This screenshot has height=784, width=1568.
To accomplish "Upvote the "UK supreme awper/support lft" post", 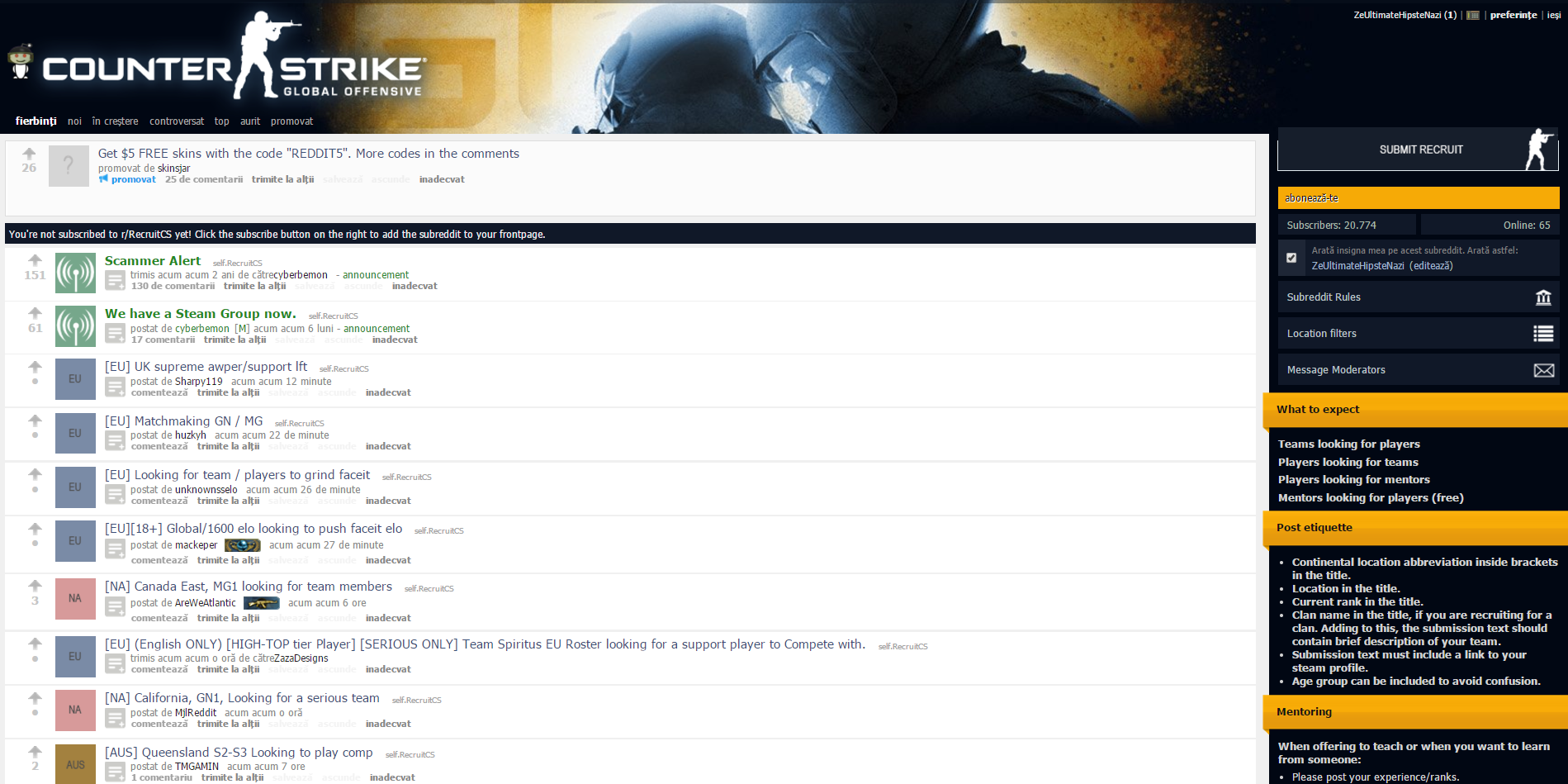I will coord(35,367).
